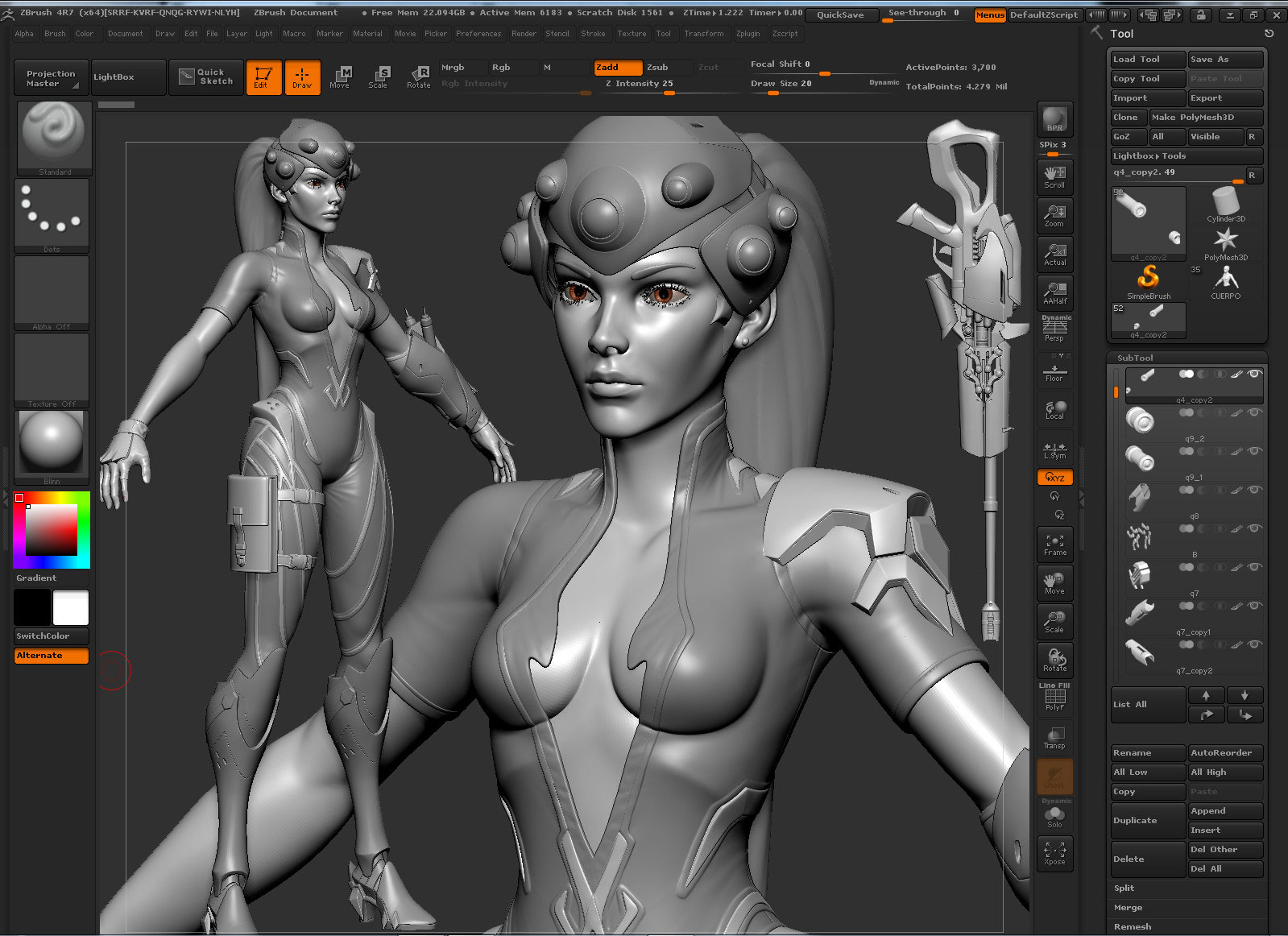Toggle visibility eye of q9_2 subtool

(x=1254, y=412)
